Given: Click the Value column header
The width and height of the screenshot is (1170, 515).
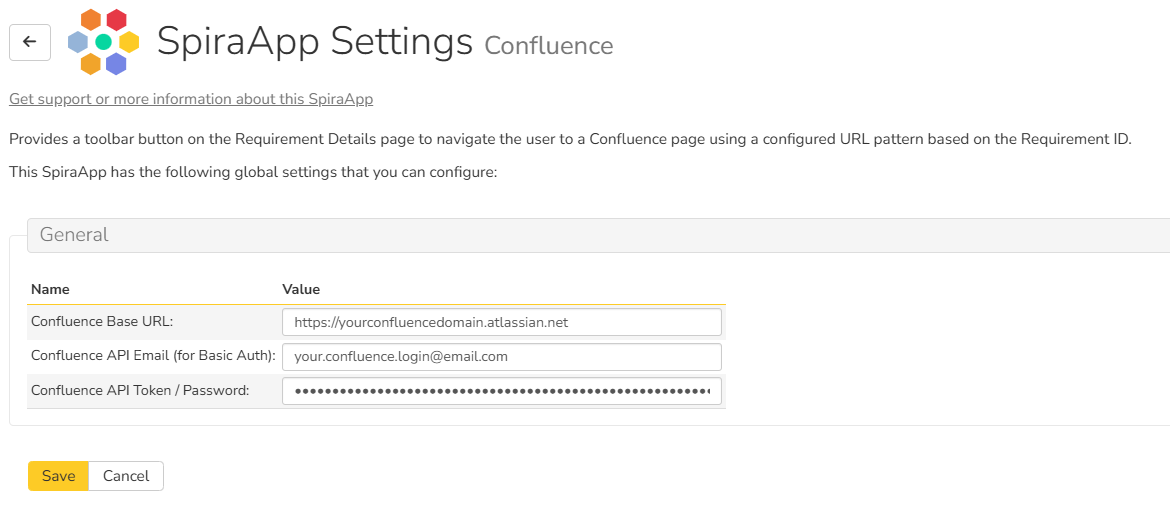Looking at the screenshot, I should point(301,289).
